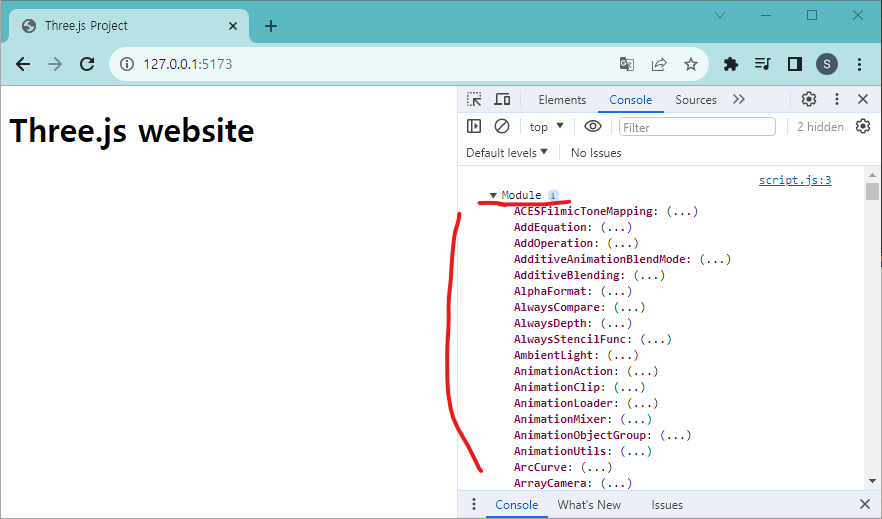The width and height of the screenshot is (882, 519).
Task: Open the tab search chevron in title bar
Action: [719, 16]
